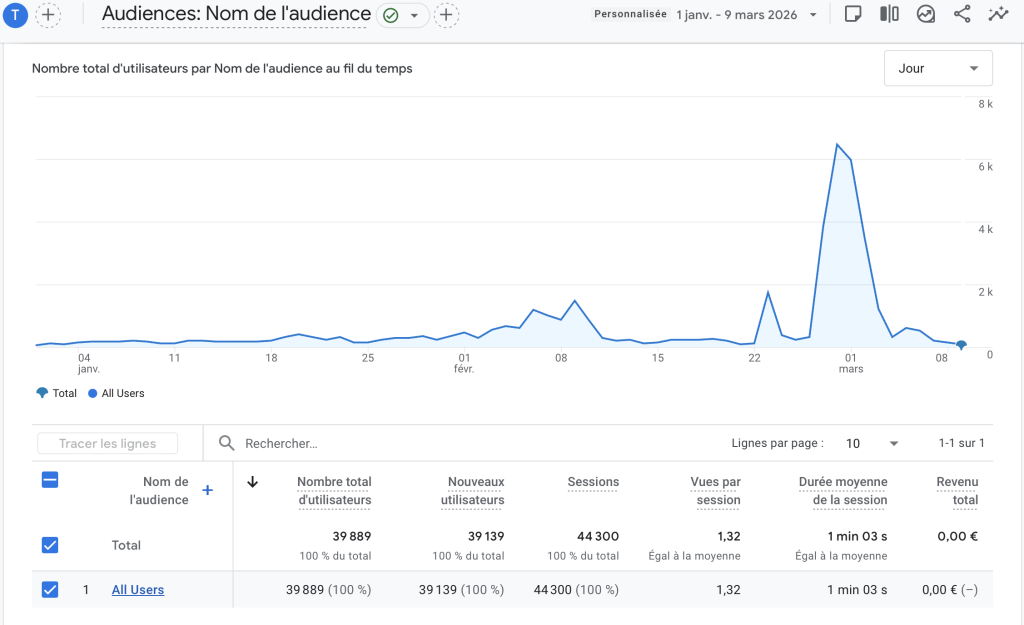Viewport: 1024px width, 625px height.
Task: Open the All Users audience link
Action: [138, 590]
